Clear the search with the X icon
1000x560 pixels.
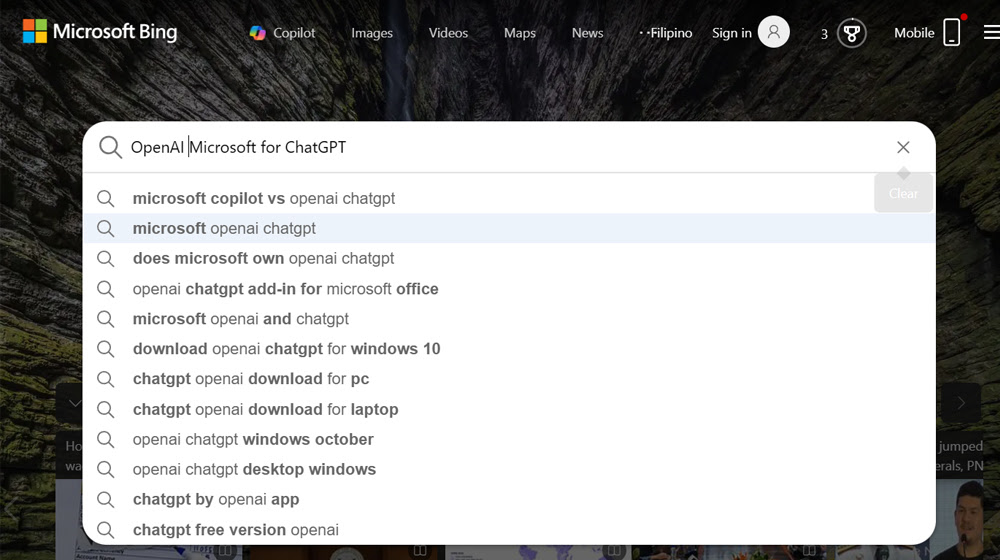pyautogui.click(x=903, y=147)
